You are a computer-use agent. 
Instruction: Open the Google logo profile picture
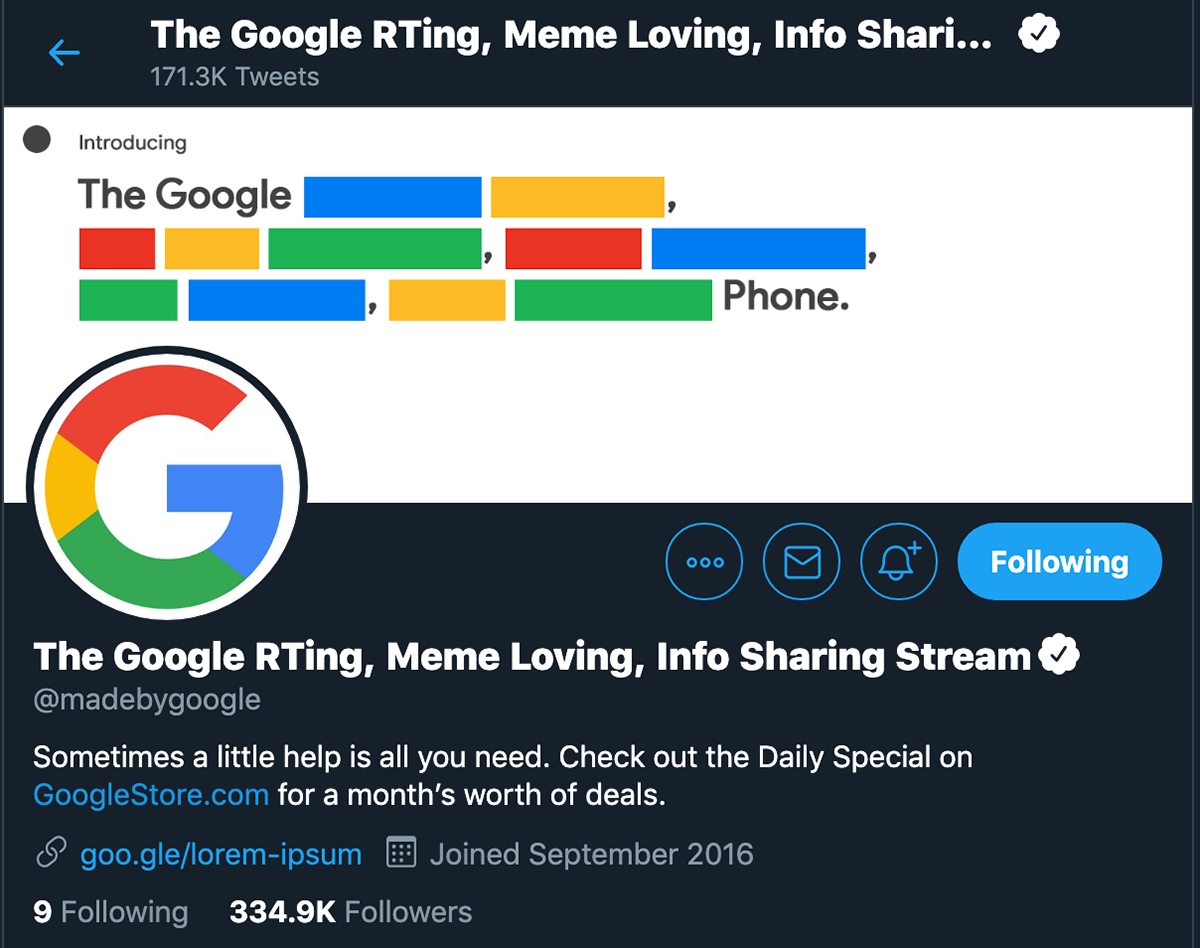[x=165, y=487]
